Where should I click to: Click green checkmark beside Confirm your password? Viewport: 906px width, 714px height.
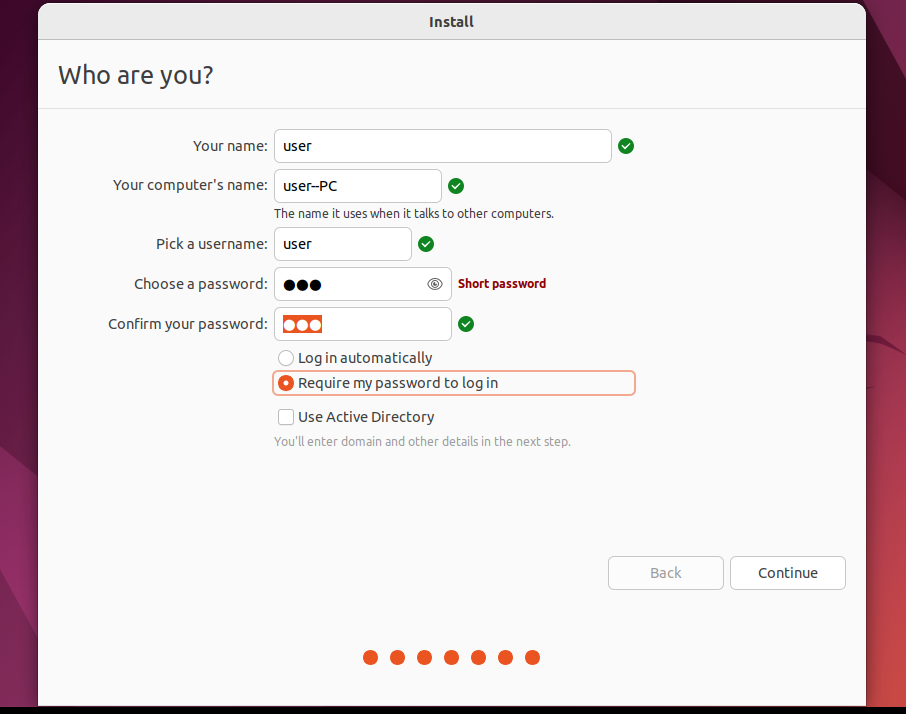[466, 324]
